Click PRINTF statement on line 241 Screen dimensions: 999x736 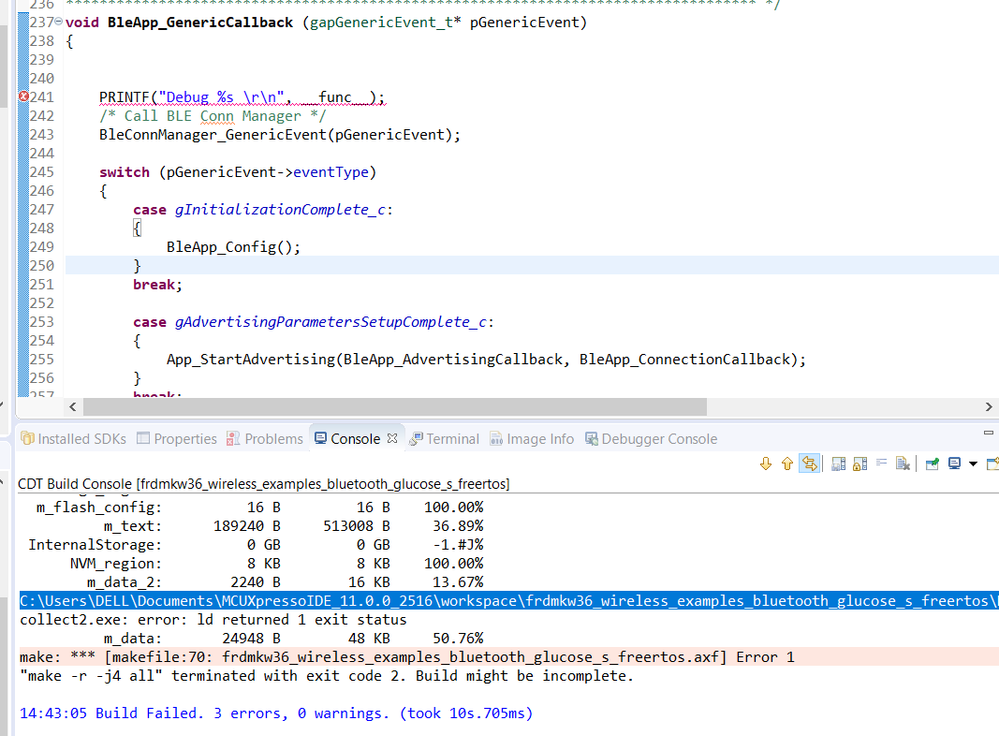click(x=242, y=97)
